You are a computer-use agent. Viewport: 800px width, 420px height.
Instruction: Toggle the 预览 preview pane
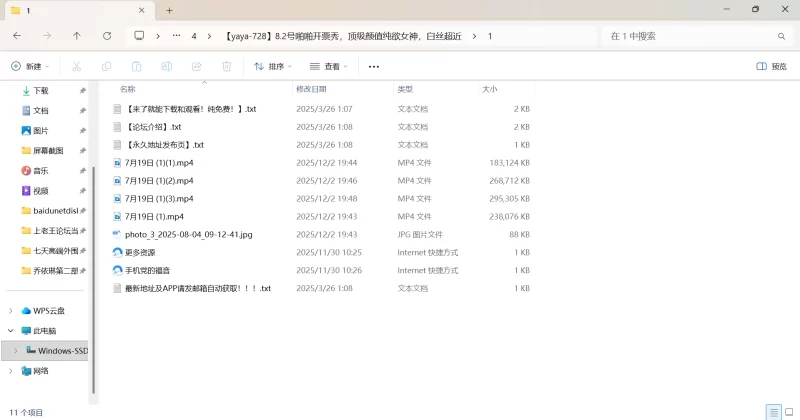click(x=771, y=67)
